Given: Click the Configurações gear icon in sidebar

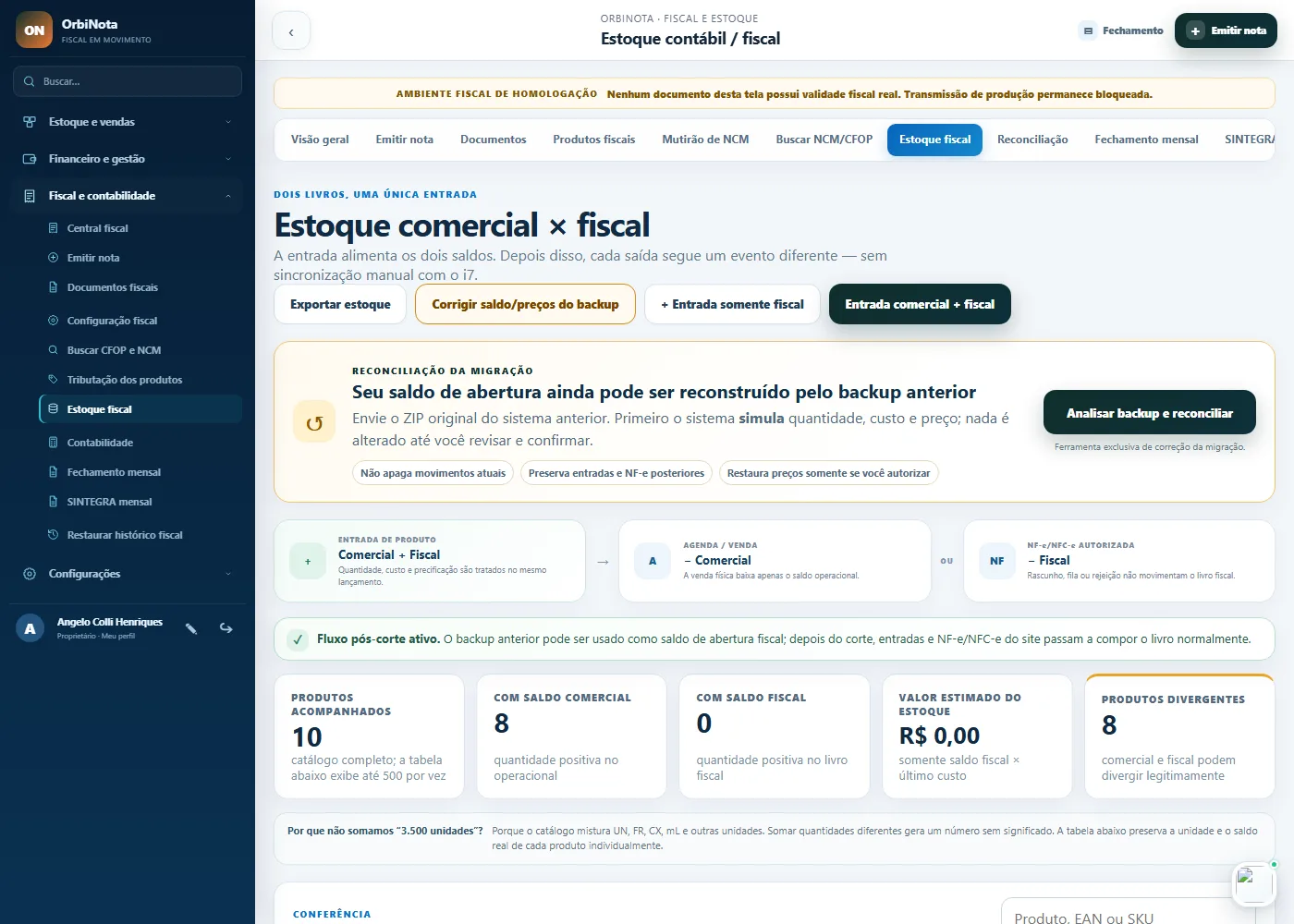Looking at the screenshot, I should [30, 574].
